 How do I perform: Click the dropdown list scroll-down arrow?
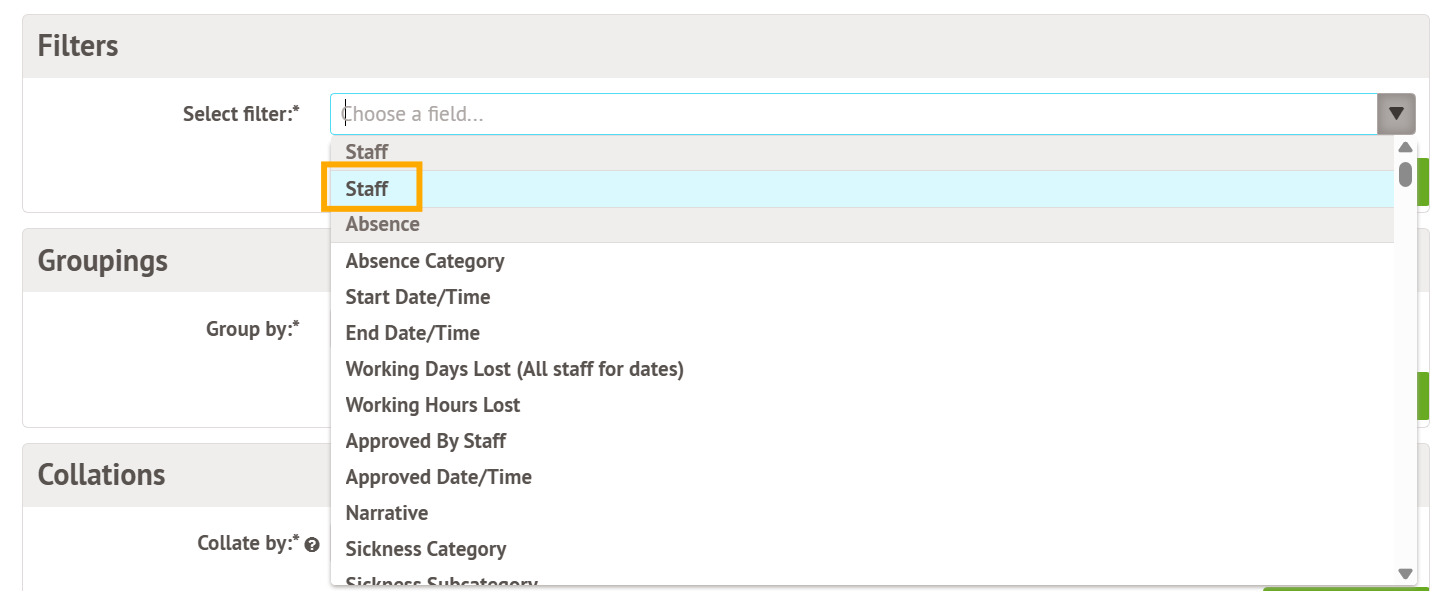pos(1405,574)
